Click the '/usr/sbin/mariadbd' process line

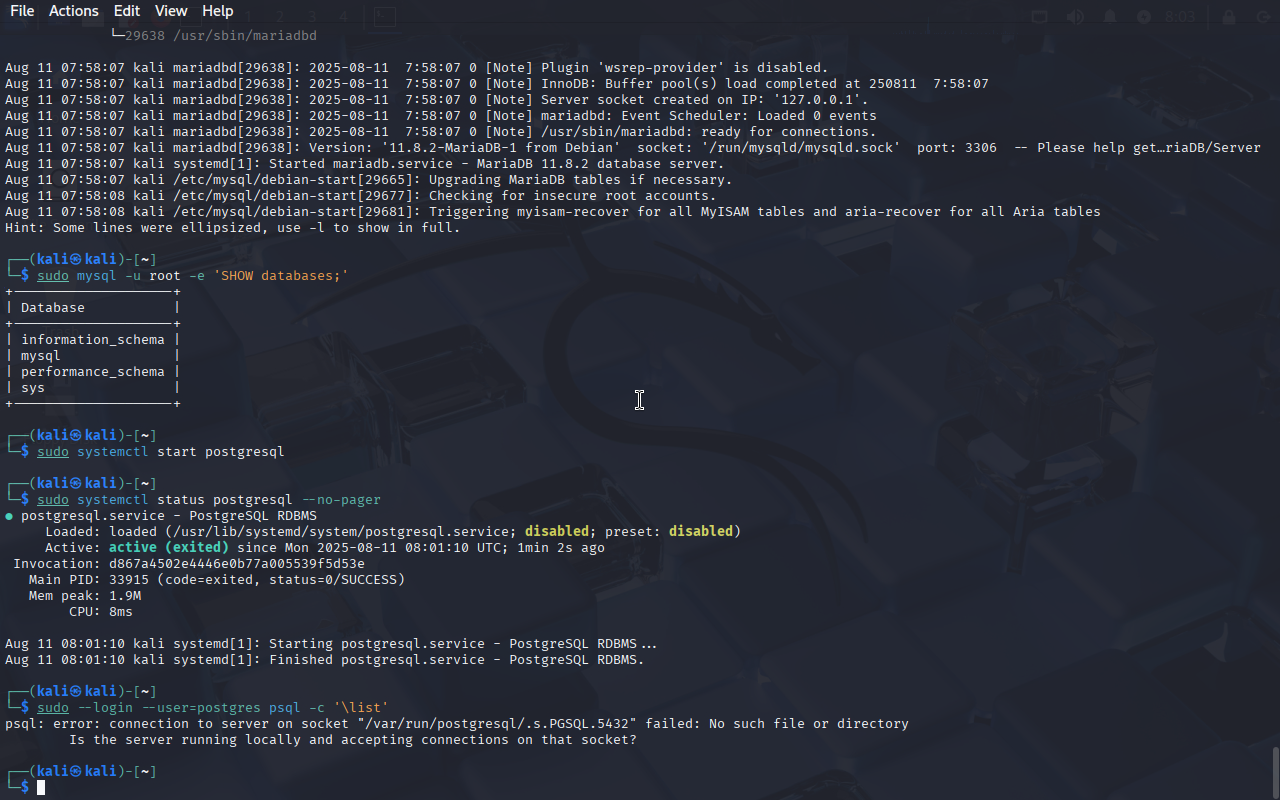tap(215, 36)
